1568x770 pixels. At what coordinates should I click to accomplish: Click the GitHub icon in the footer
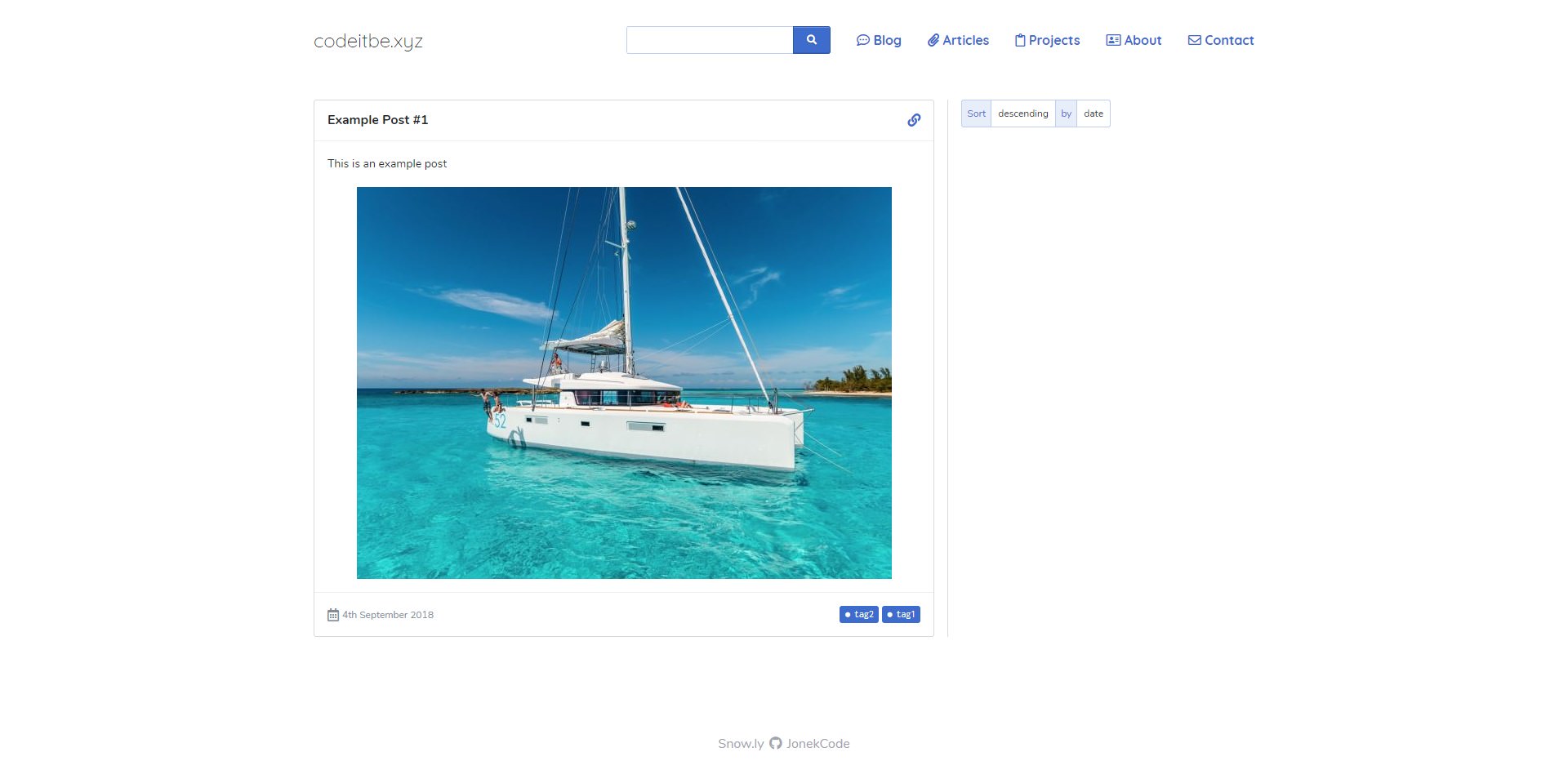point(776,743)
